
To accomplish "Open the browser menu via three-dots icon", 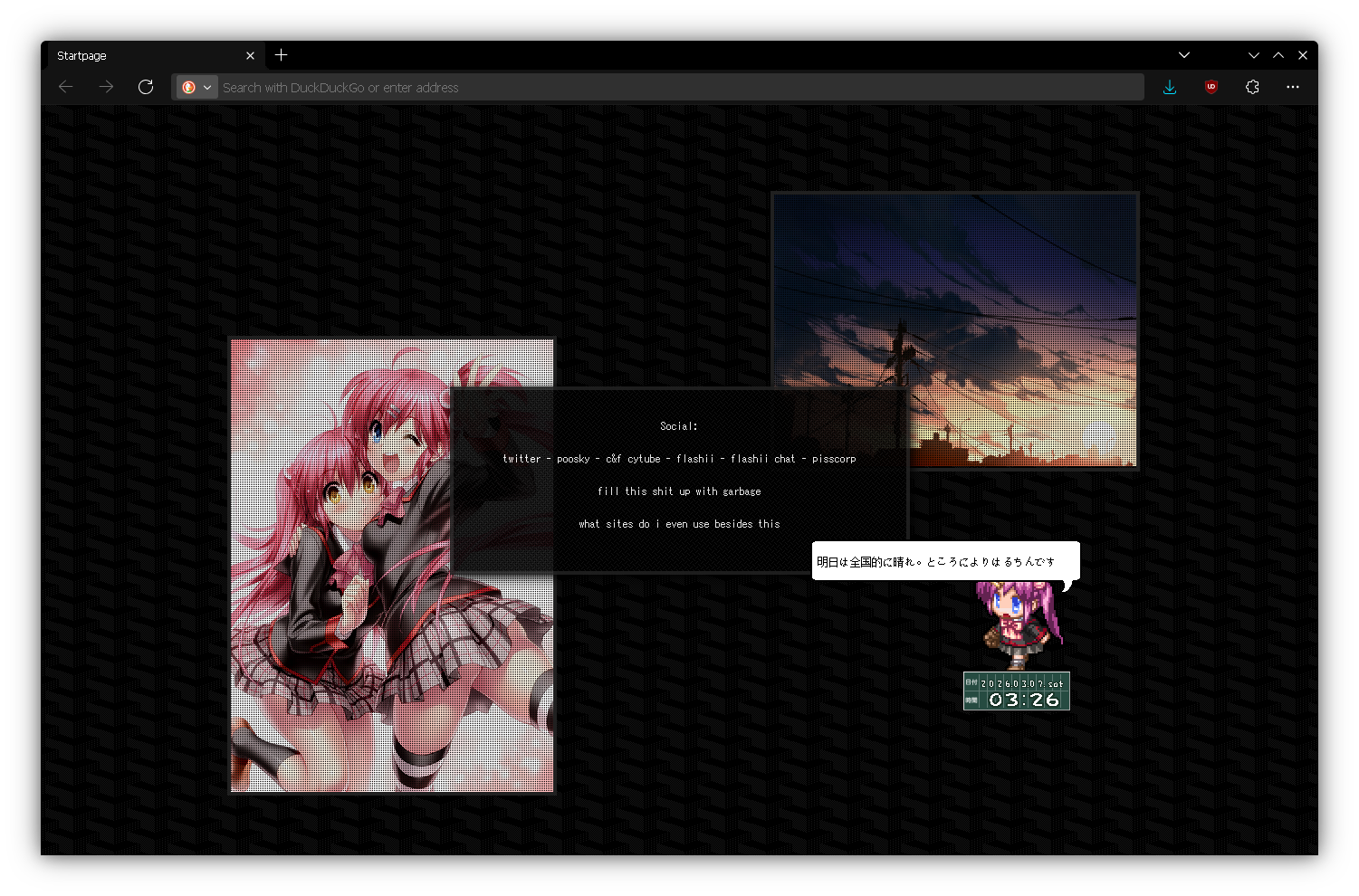I will (1293, 87).
